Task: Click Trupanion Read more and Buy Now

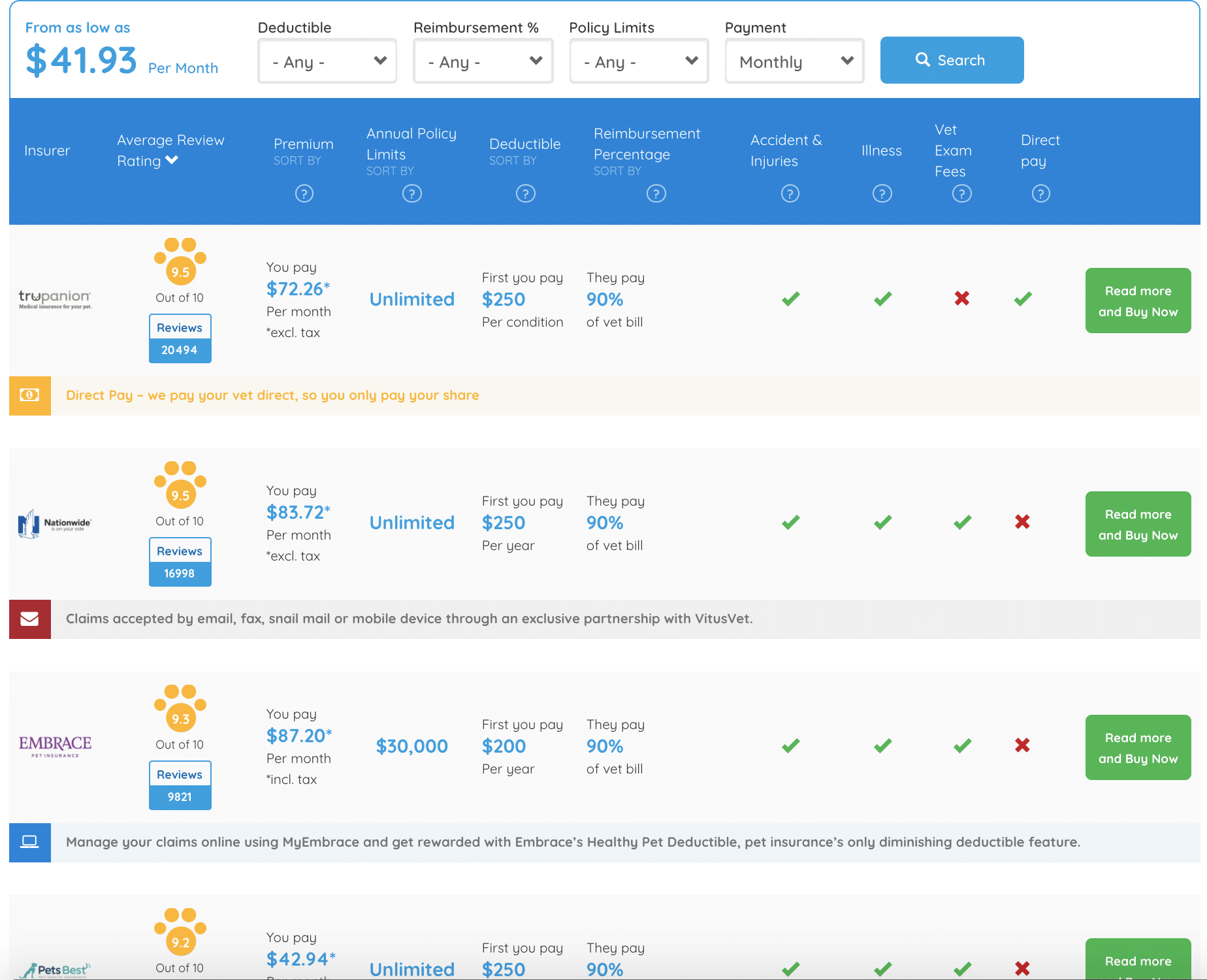Action: point(1138,301)
